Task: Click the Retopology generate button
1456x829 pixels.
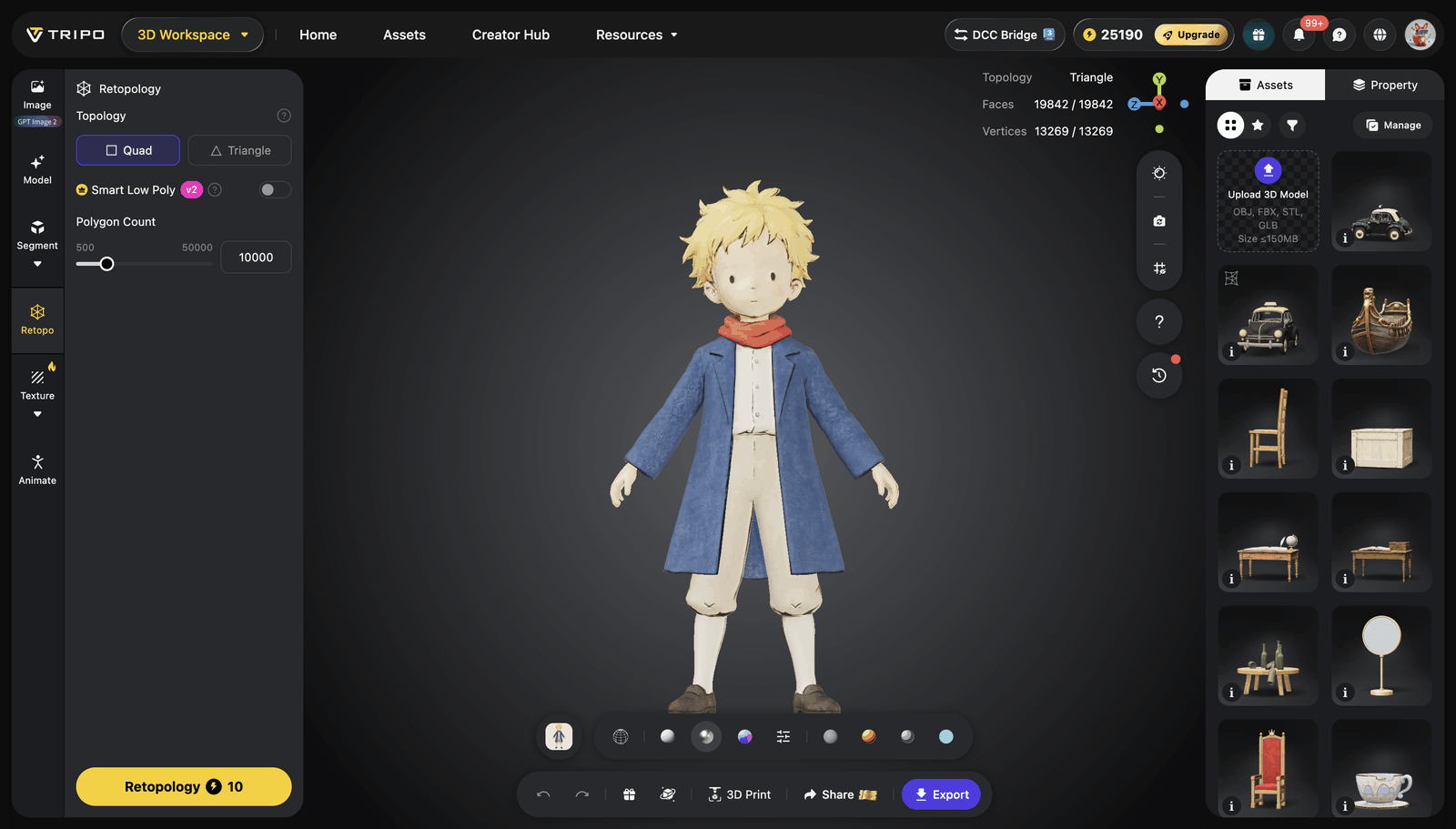Action: point(184,786)
